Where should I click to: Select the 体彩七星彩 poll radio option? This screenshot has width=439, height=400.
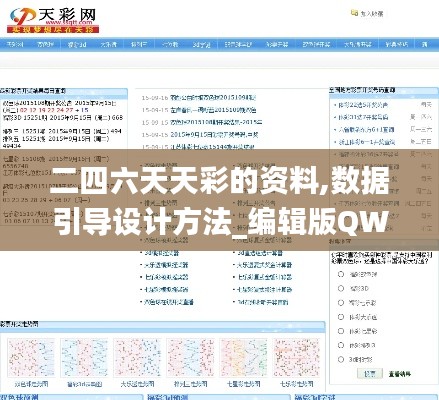[x=341, y=331]
